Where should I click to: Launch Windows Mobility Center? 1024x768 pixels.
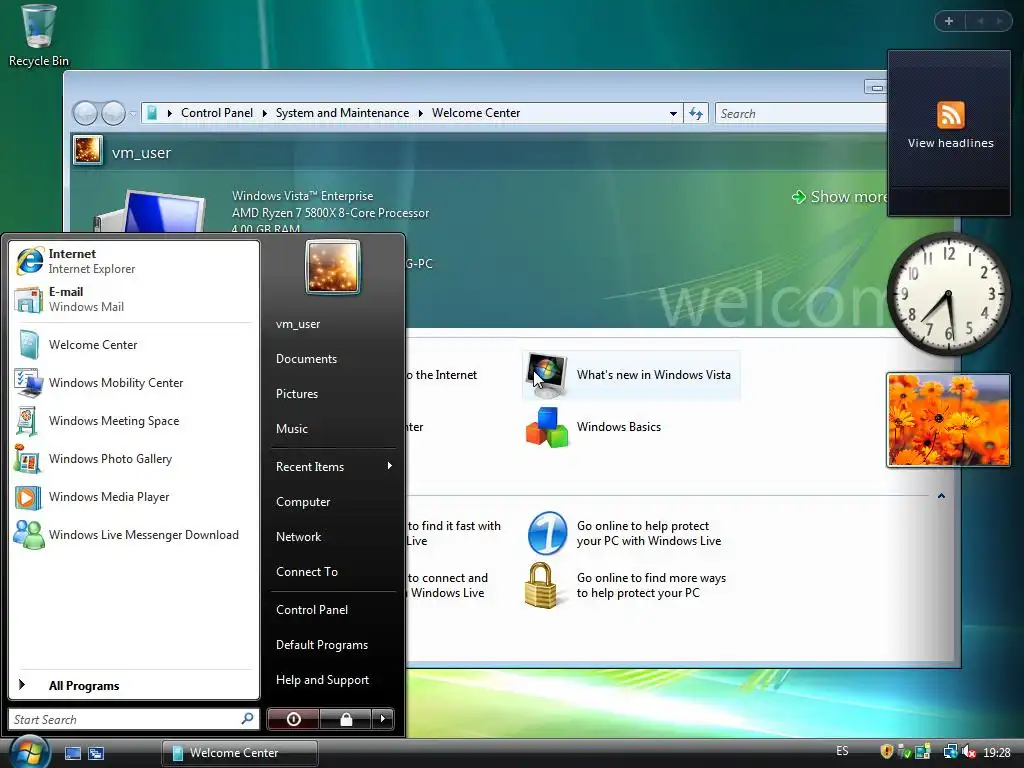[134, 383]
